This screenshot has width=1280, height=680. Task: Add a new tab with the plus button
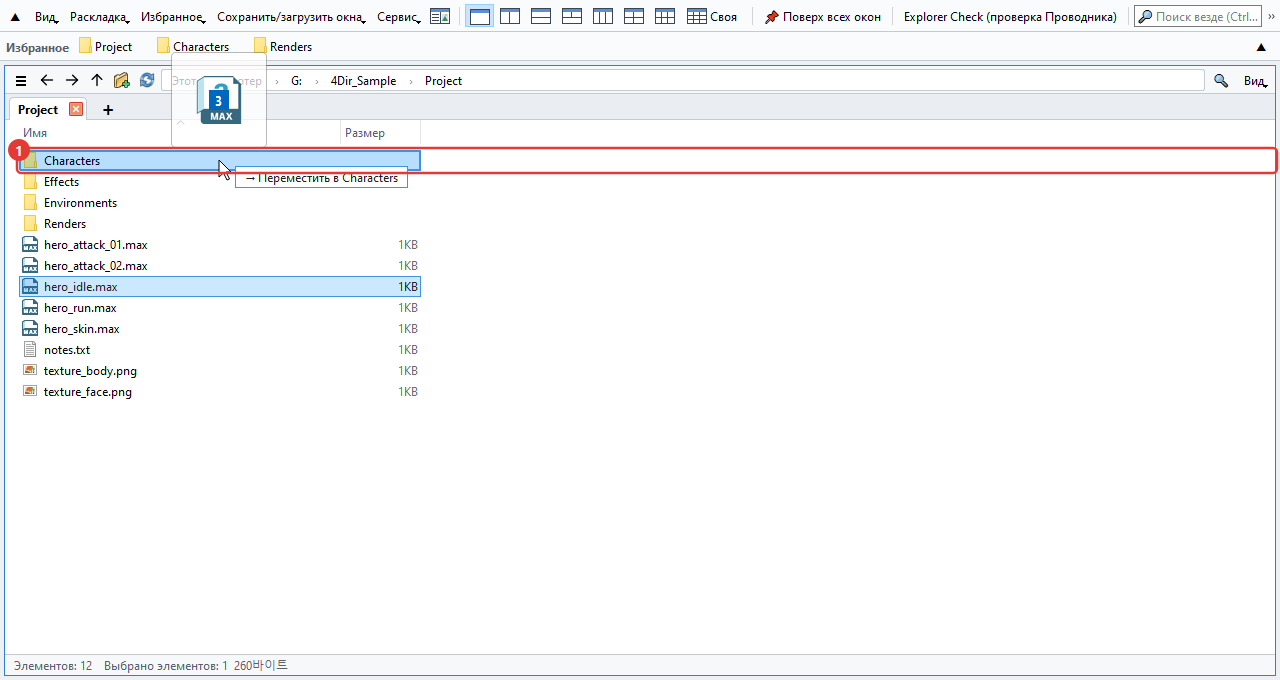108,110
